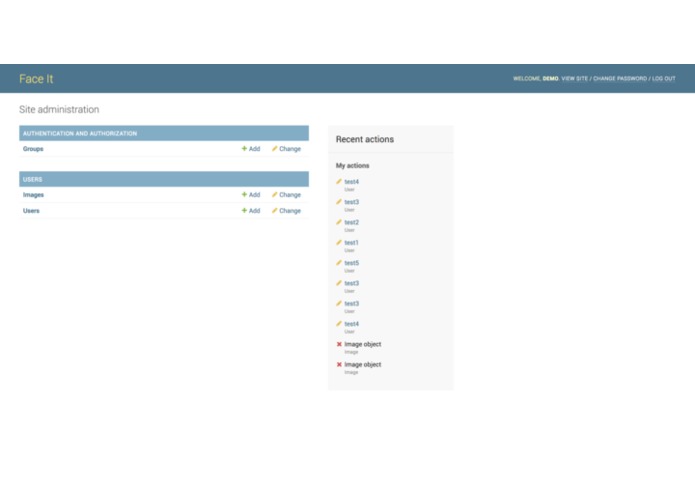Click the pencil icon beside the test1 action

click(339, 242)
